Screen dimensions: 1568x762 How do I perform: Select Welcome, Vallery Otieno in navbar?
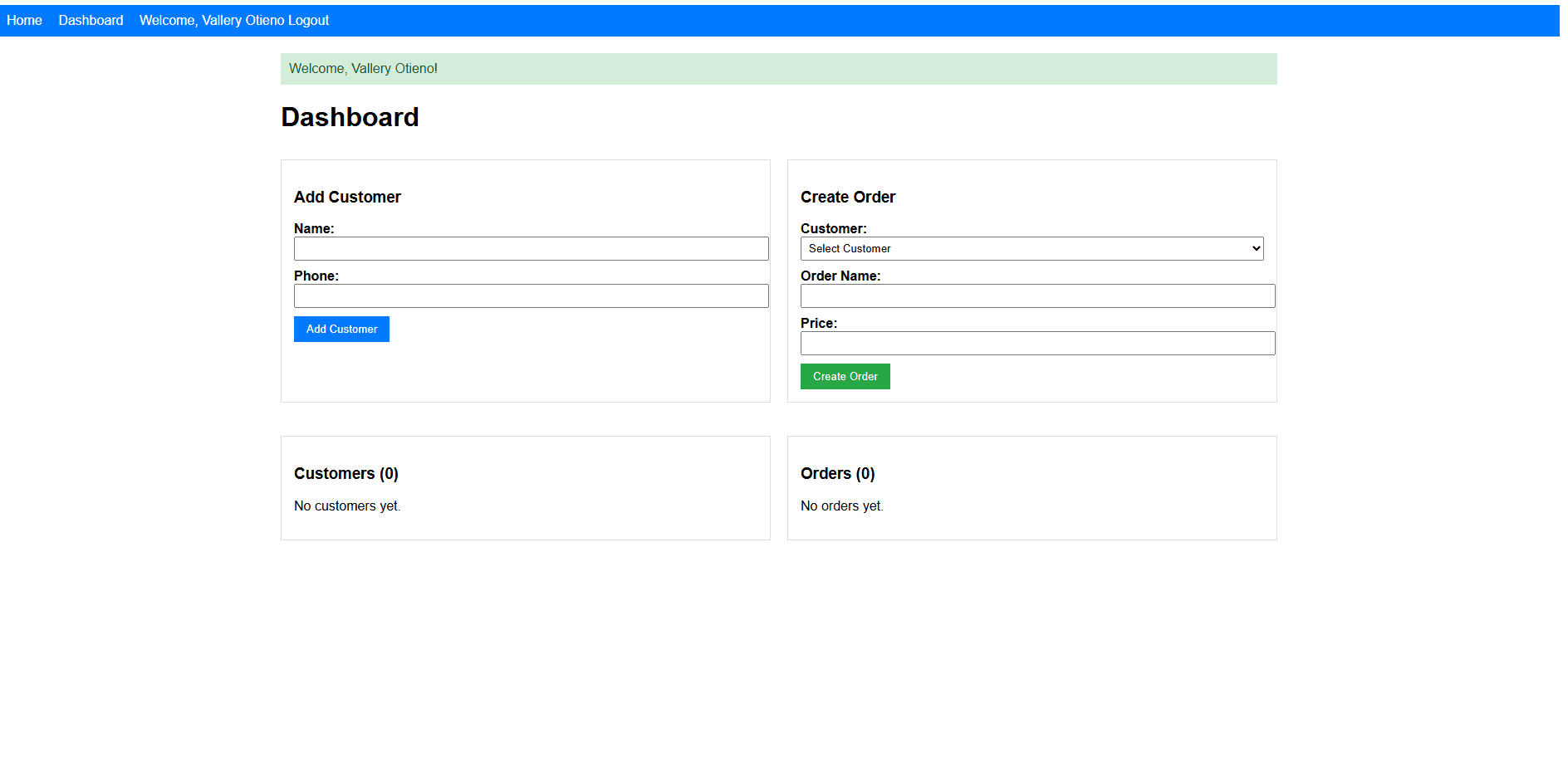point(214,20)
